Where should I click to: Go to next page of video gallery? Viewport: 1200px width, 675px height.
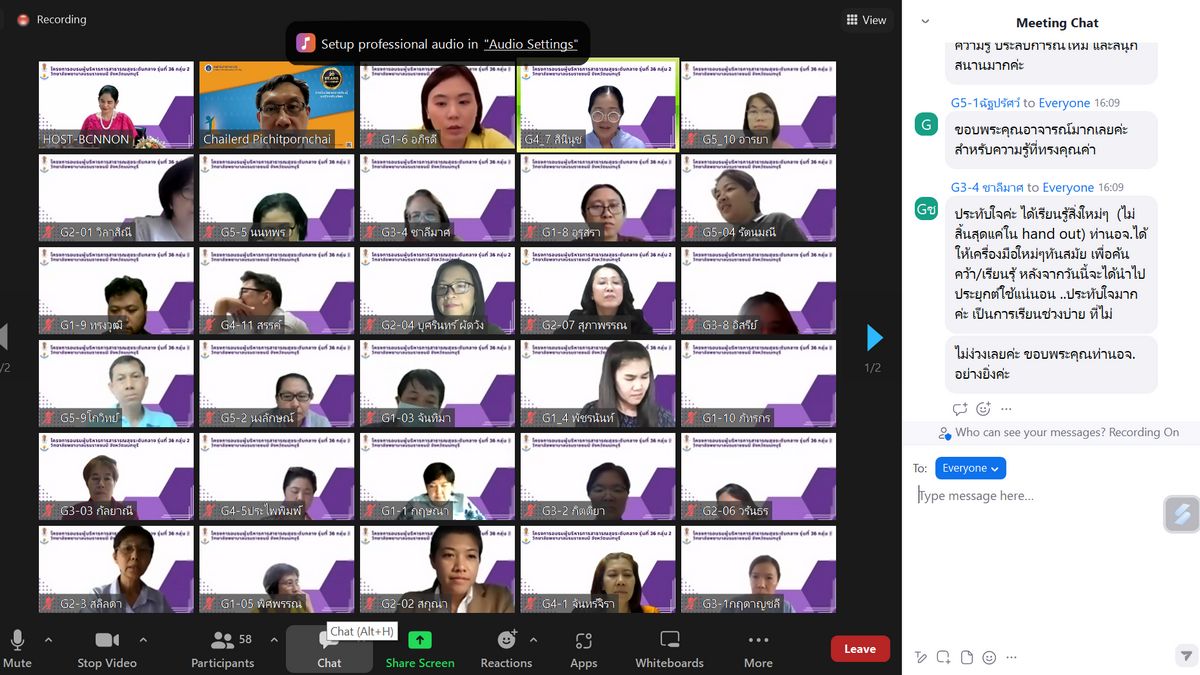click(874, 338)
